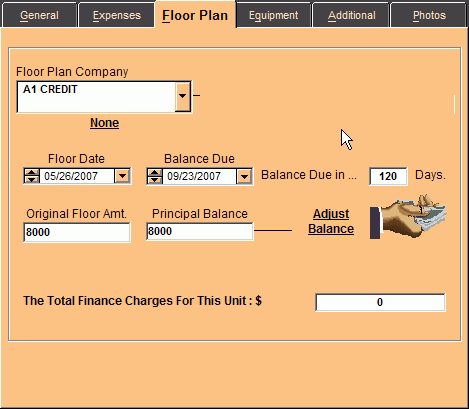This screenshot has width=469, height=409.
Task: Click the None link under company
Action: pyautogui.click(x=104, y=123)
